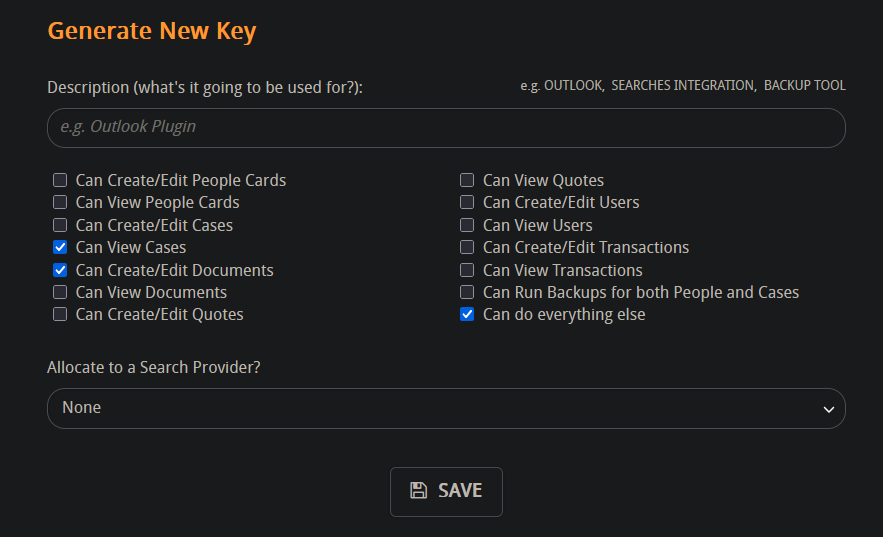Click the SEARCHES INTEGRATION example text
The height and width of the screenshot is (537, 883).
683,86
